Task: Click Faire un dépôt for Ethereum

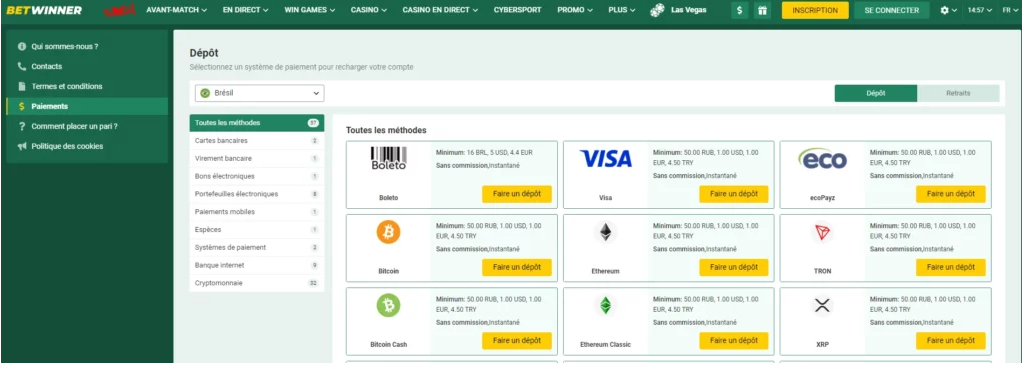Action: pyautogui.click(x=734, y=267)
